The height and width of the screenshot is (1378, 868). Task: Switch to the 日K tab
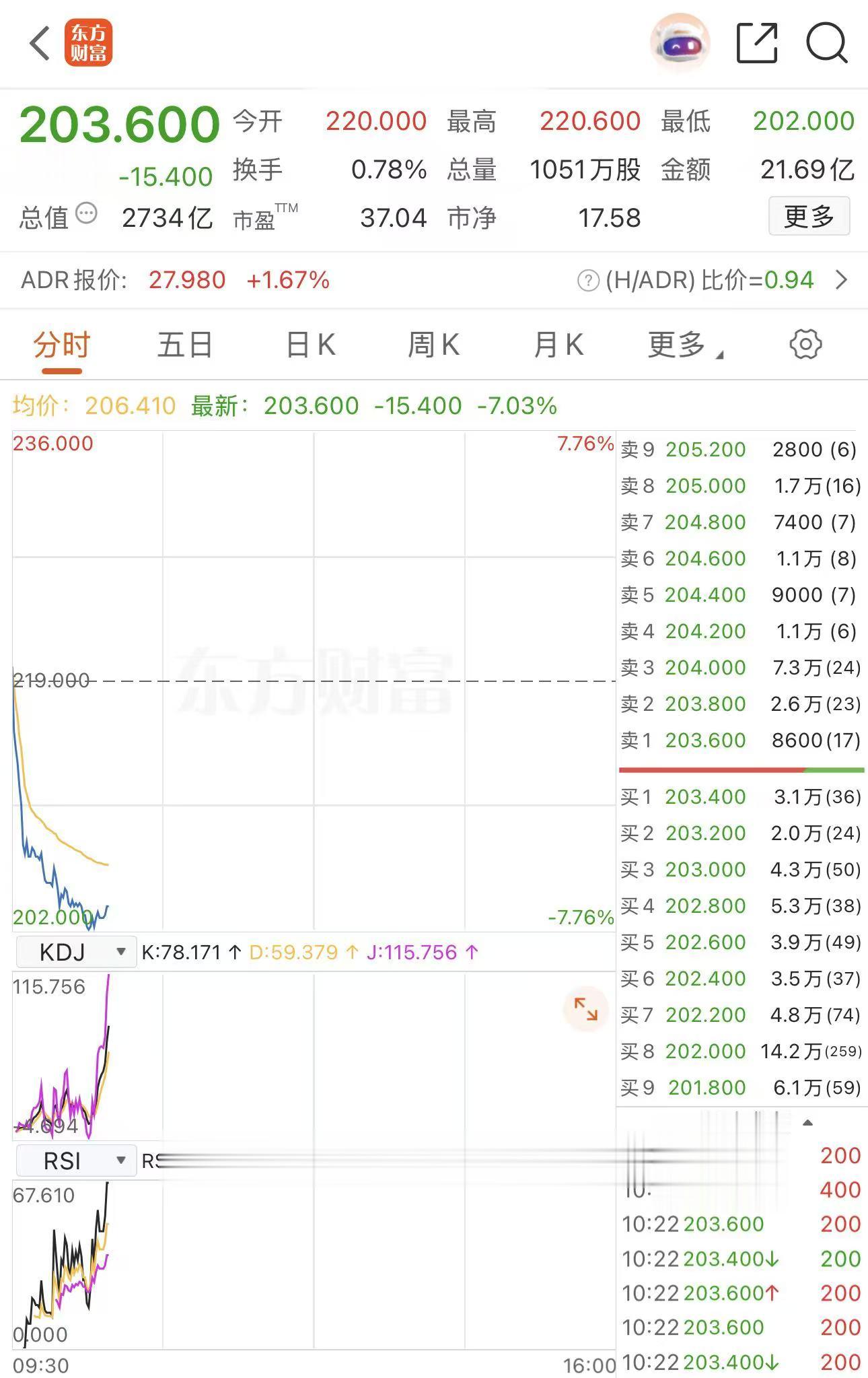point(310,345)
